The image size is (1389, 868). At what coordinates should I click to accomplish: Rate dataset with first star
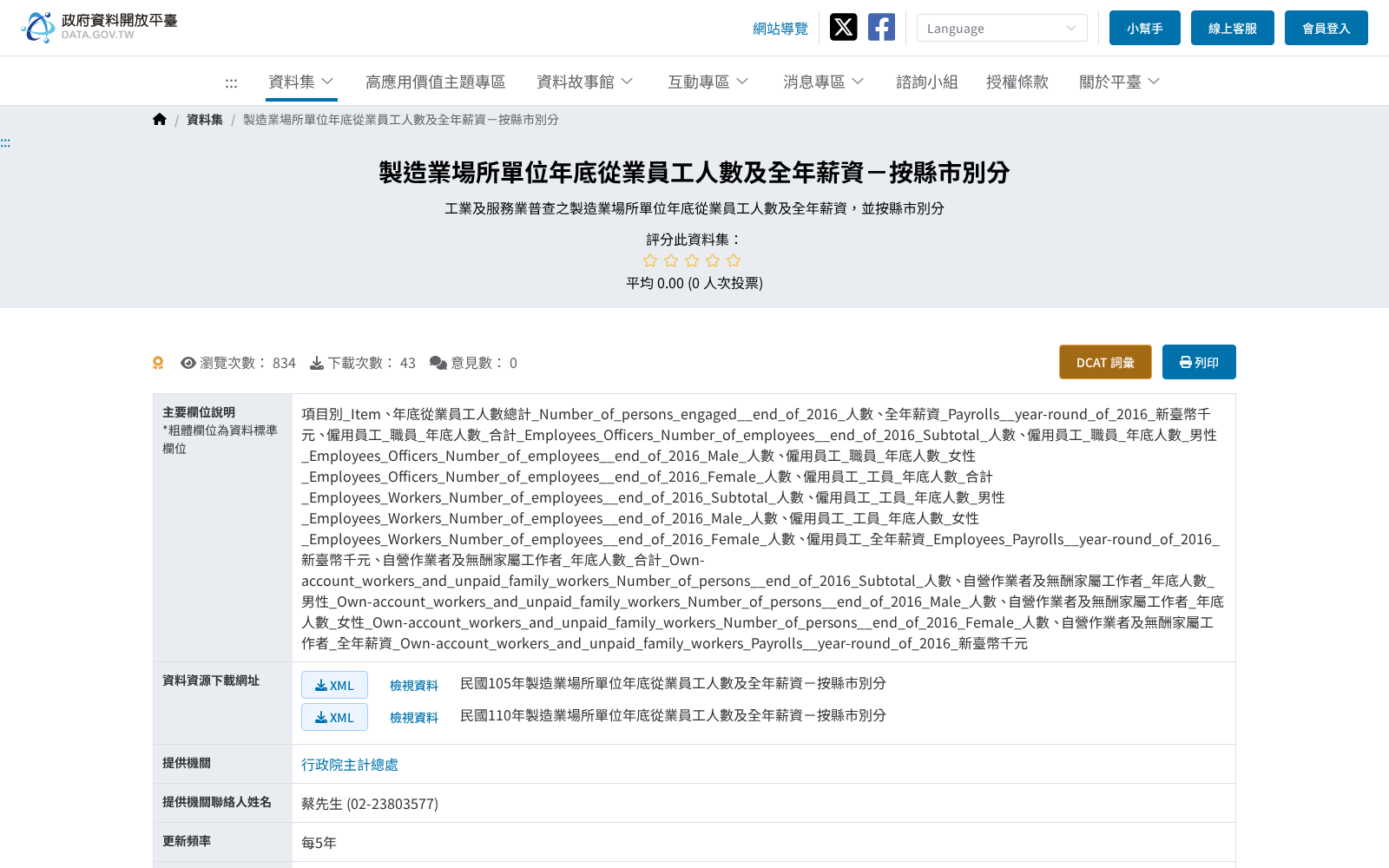650,260
